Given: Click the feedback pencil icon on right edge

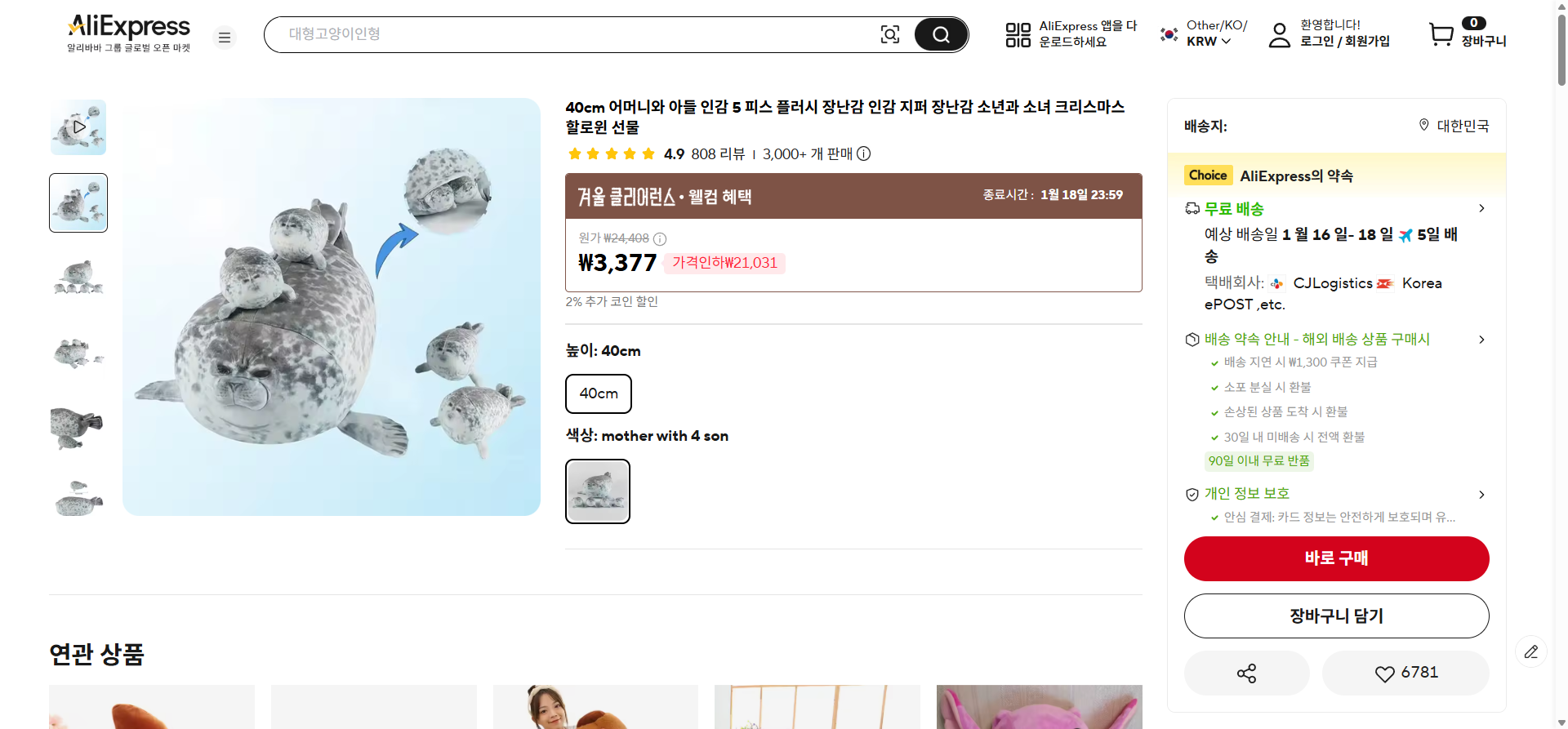Looking at the screenshot, I should tap(1530, 651).
